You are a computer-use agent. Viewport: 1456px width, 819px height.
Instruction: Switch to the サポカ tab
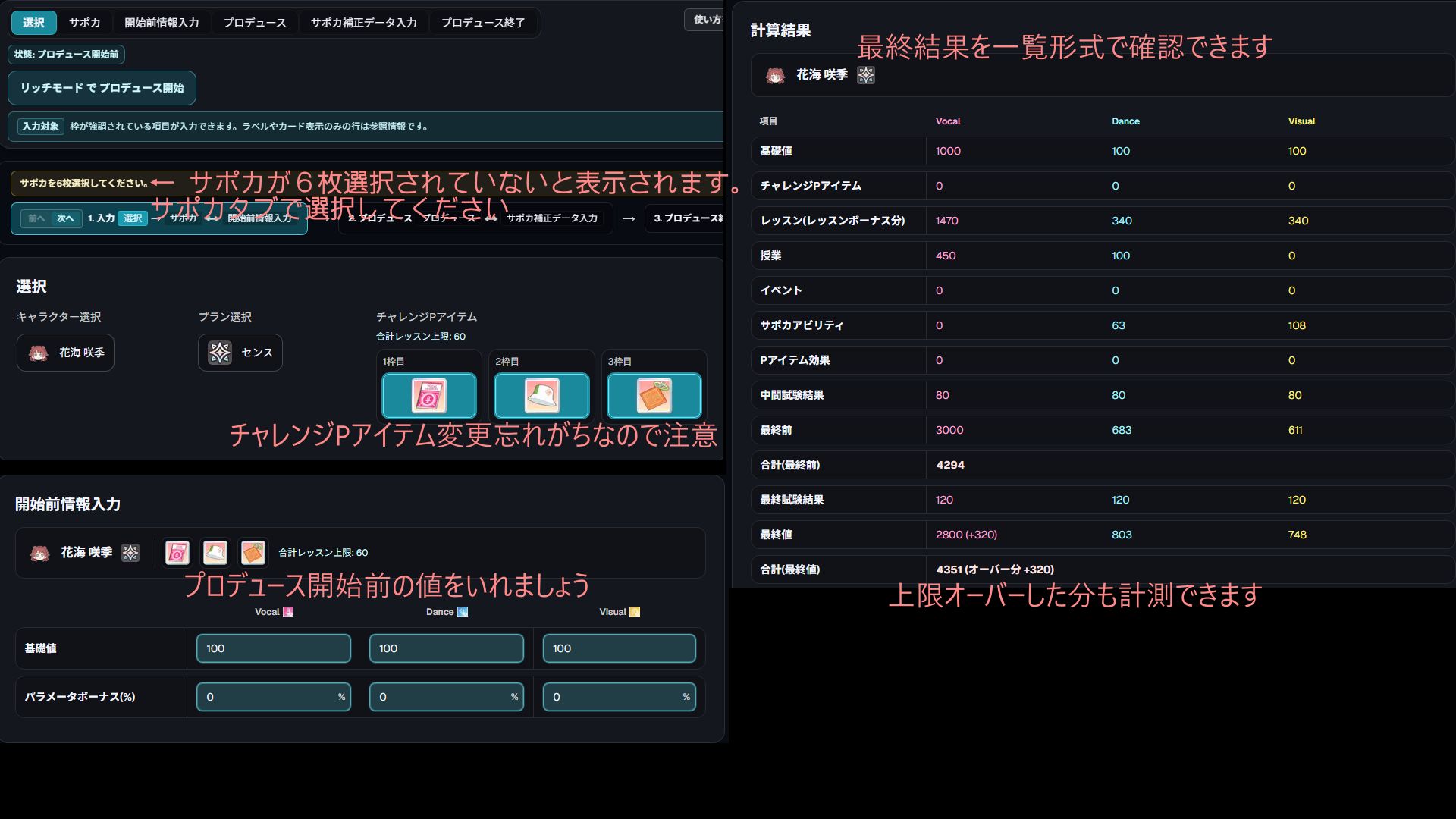click(83, 23)
